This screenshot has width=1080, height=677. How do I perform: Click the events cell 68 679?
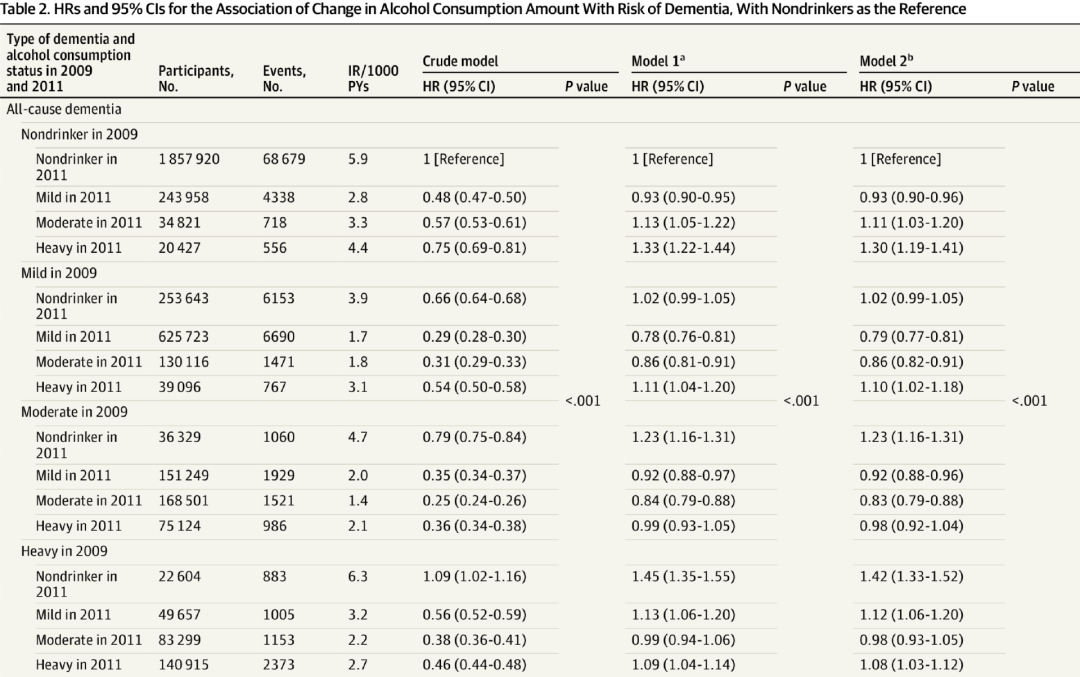pos(284,159)
